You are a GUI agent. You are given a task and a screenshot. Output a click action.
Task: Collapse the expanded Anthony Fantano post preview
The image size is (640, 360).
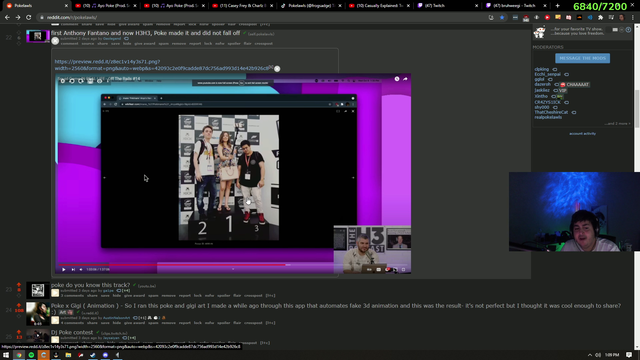55,41
